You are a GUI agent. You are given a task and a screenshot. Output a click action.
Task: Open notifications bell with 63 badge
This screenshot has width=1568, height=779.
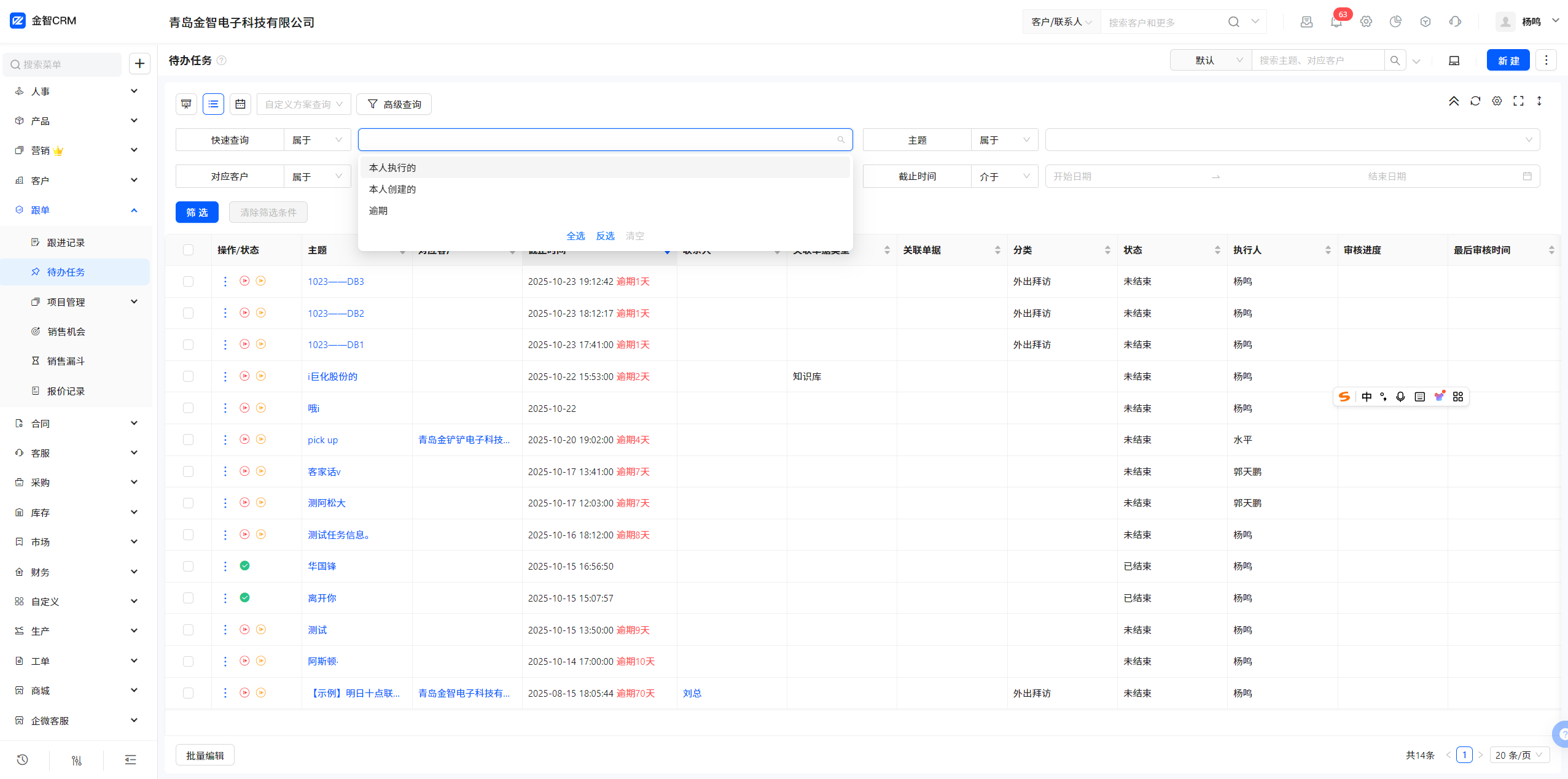tap(1336, 22)
